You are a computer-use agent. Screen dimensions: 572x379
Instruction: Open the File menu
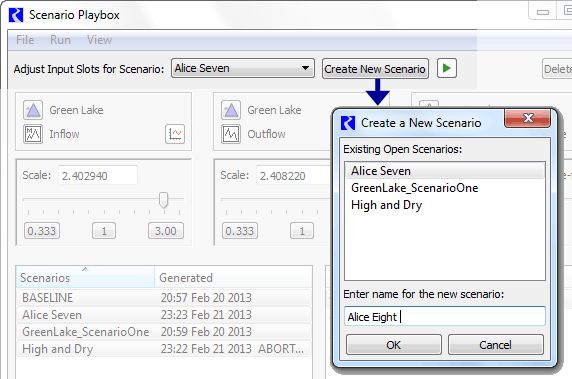pos(25,40)
